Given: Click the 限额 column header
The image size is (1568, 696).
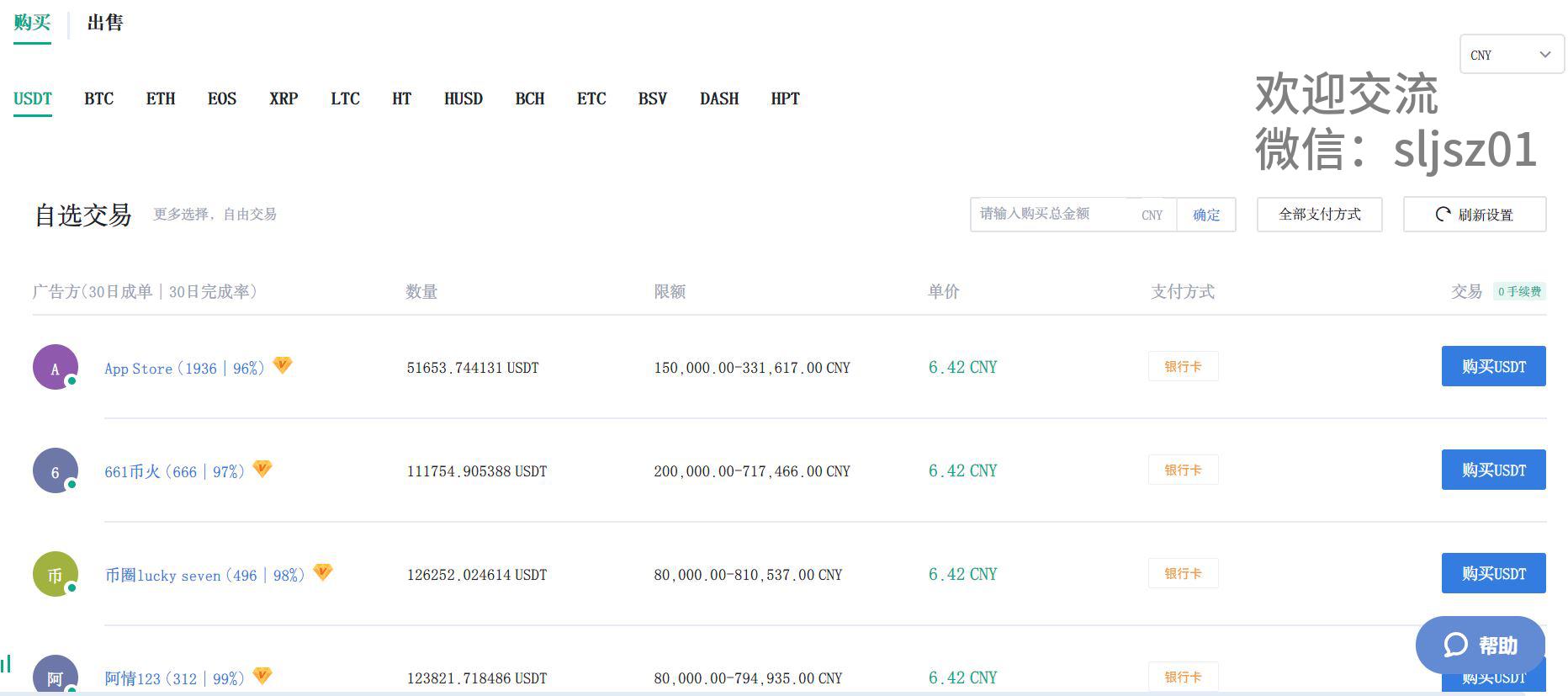Looking at the screenshot, I should pos(670,291).
